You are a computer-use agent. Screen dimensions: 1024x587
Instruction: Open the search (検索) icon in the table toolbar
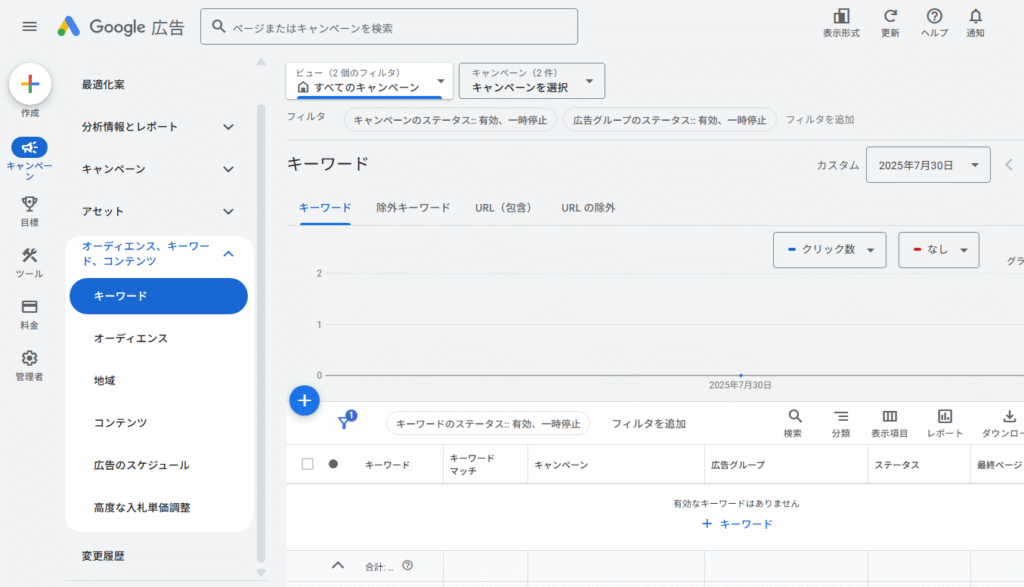click(794, 420)
